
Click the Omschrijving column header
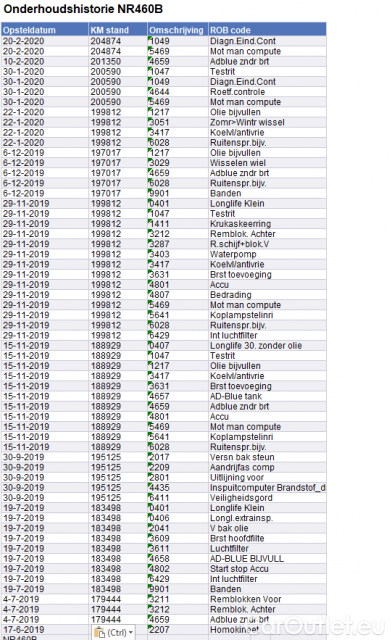tap(178, 30)
